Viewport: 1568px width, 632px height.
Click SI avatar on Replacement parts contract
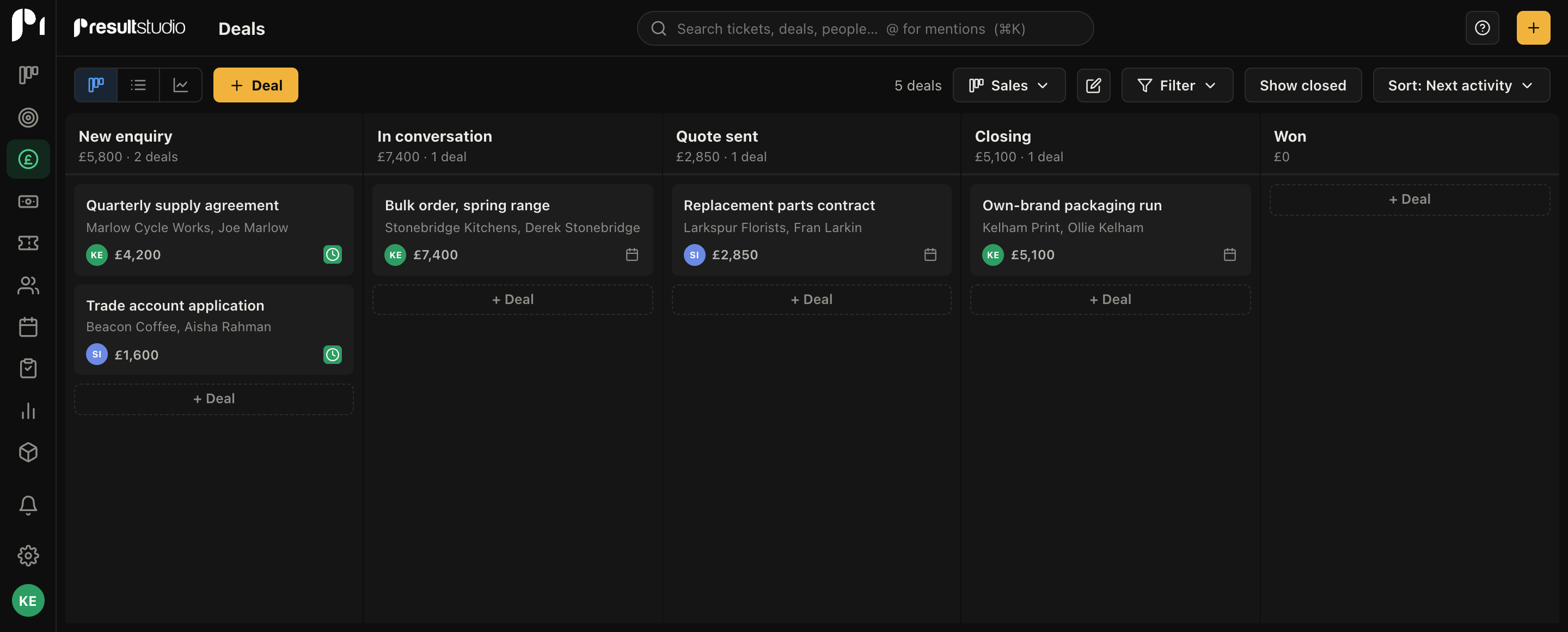[694, 254]
